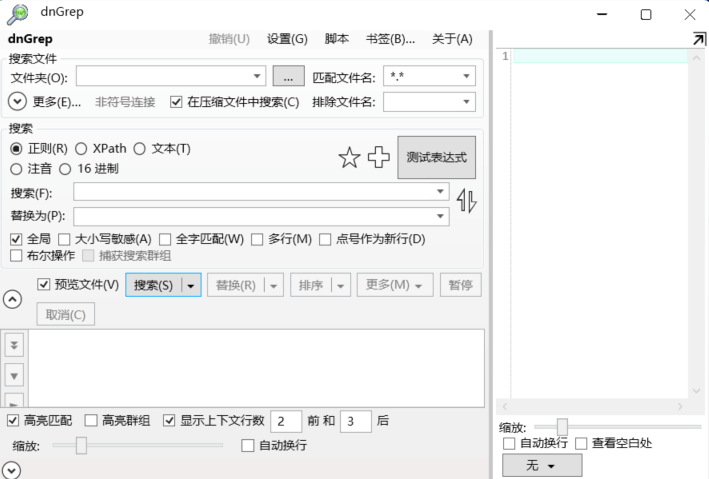Screen dimensions: 709x479
Task: Click the 测试表达式 button
Action: tap(436, 158)
